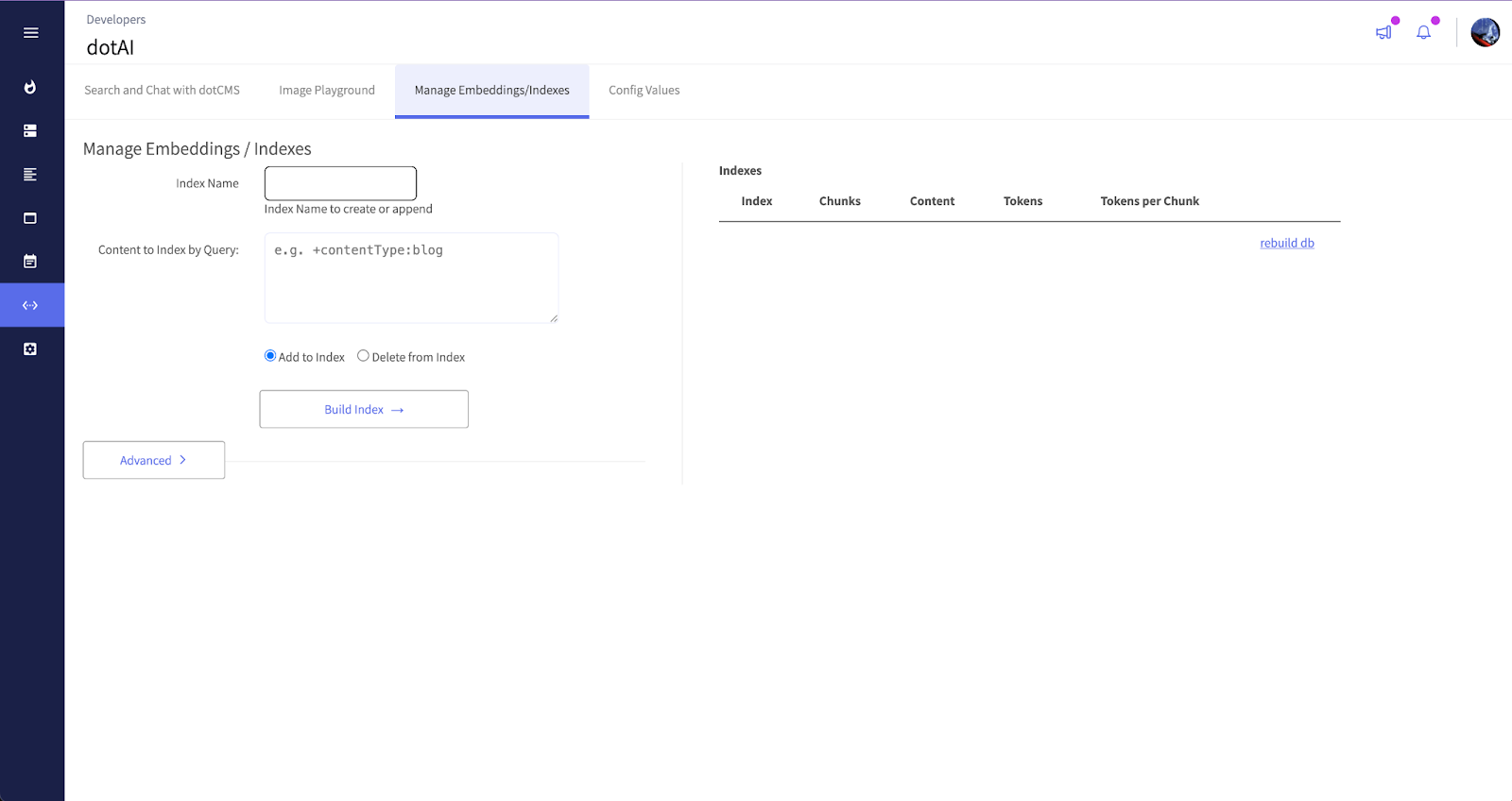1512x801 pixels.
Task: Open the gear settings icon in the sidebar
Action: [x=30, y=349]
